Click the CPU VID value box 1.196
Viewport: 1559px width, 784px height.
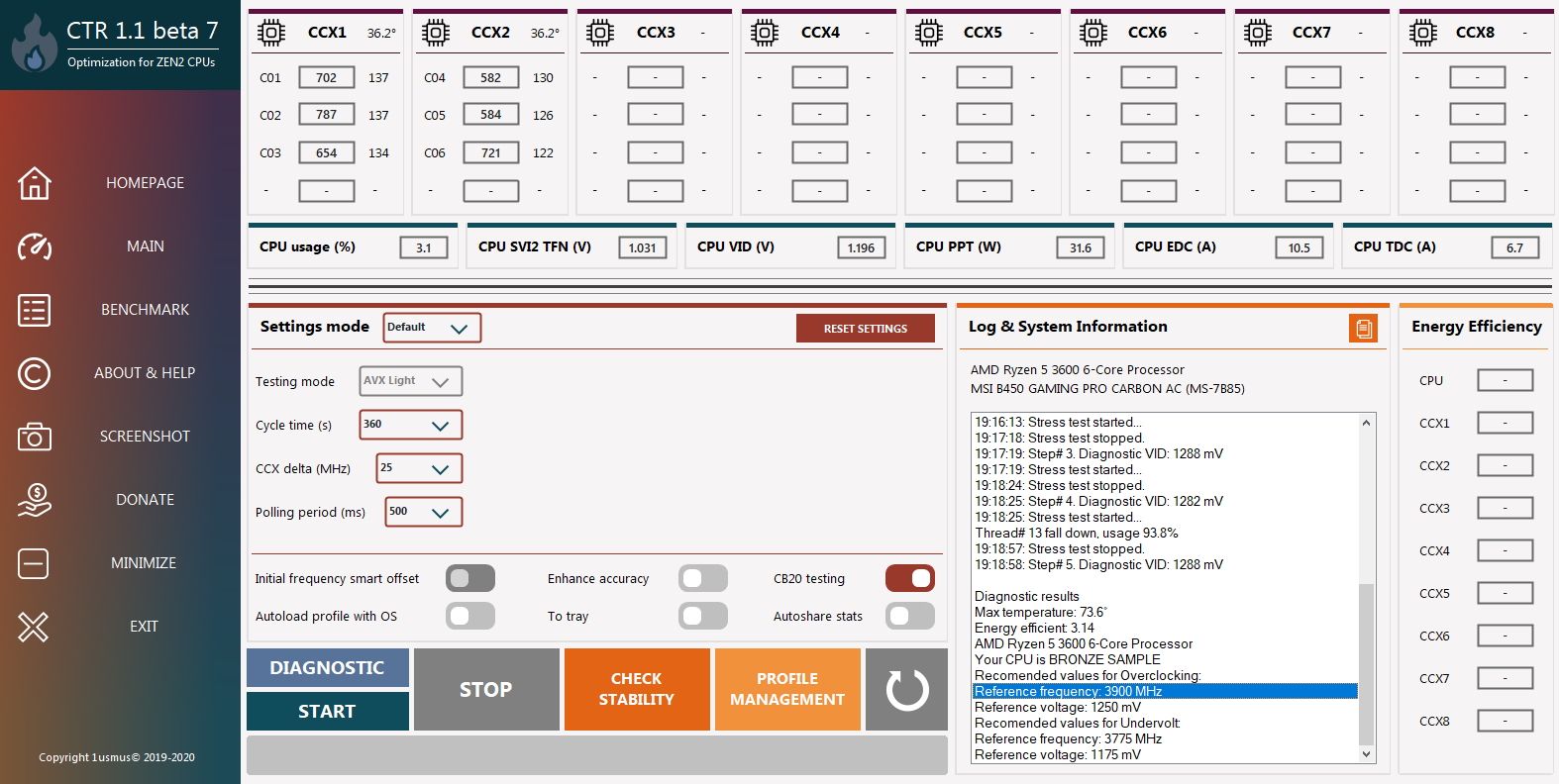[x=862, y=248]
